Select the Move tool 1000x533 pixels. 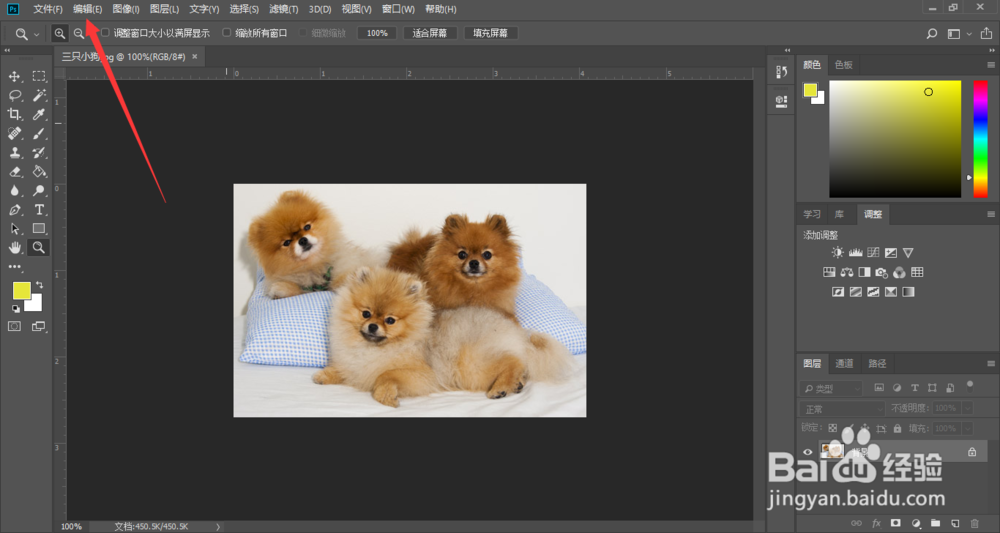[x=14, y=77]
